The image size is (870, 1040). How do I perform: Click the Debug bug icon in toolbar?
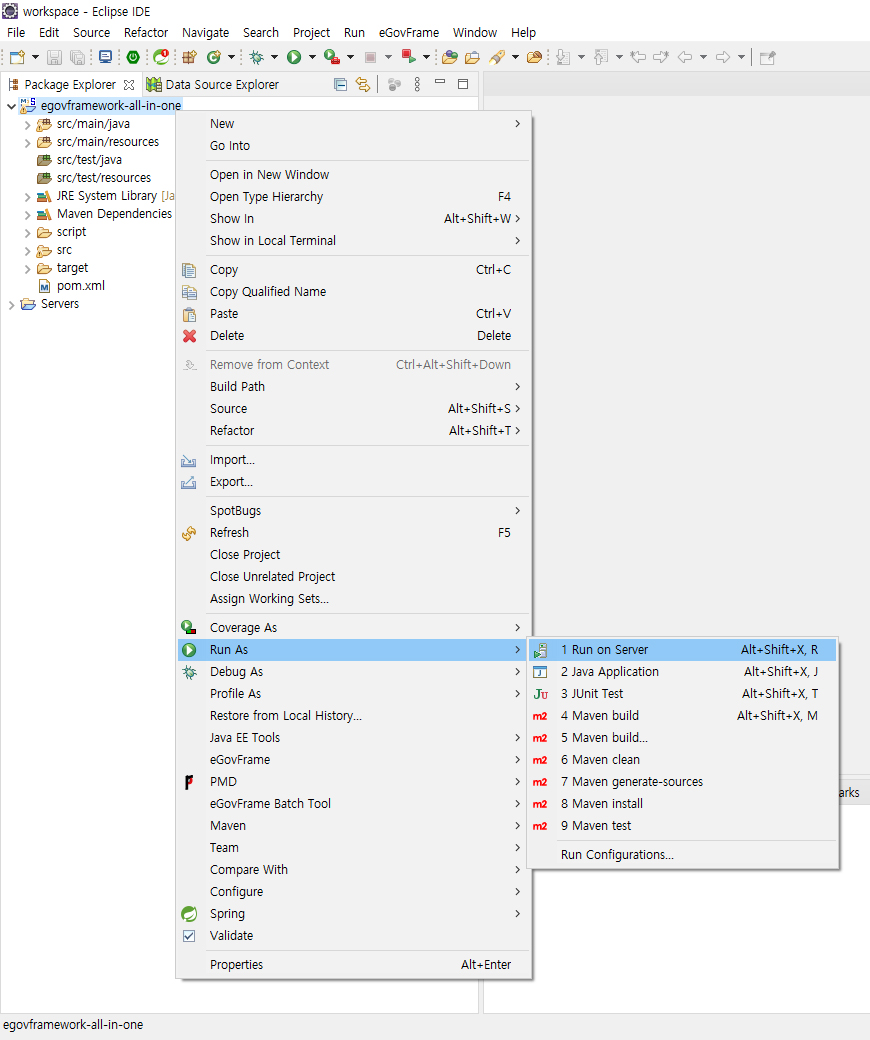[257, 58]
